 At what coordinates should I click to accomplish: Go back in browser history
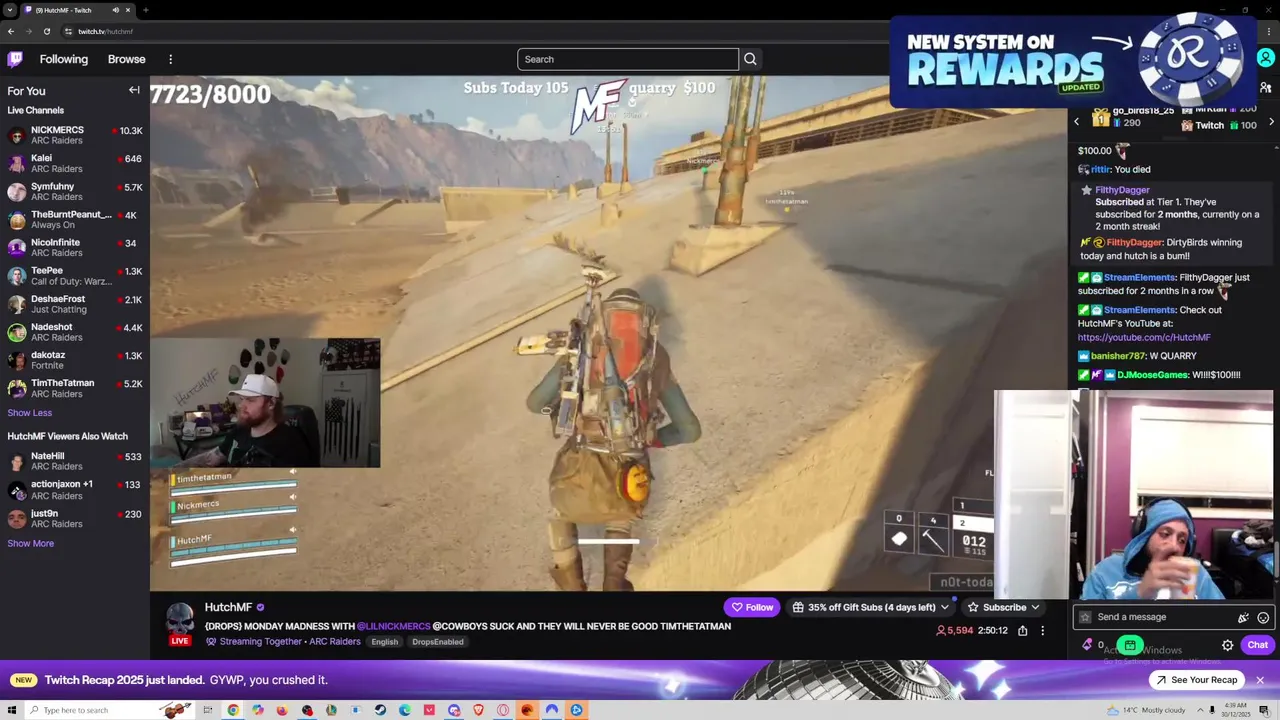point(10,31)
